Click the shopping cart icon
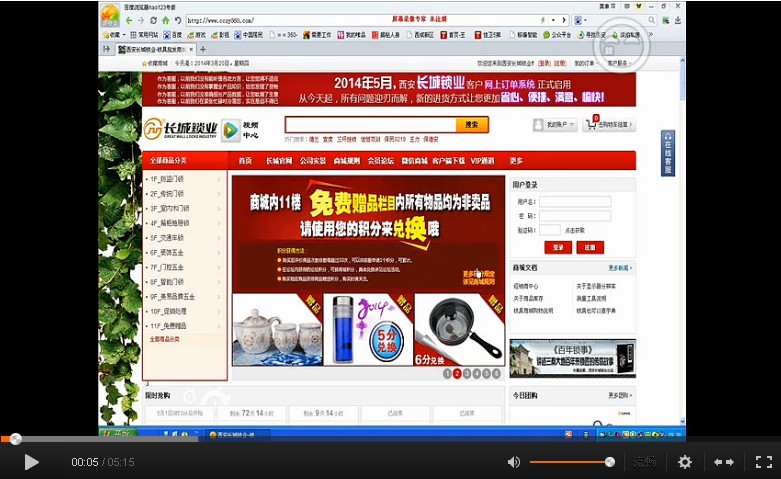The height and width of the screenshot is (479, 781). 590,125
